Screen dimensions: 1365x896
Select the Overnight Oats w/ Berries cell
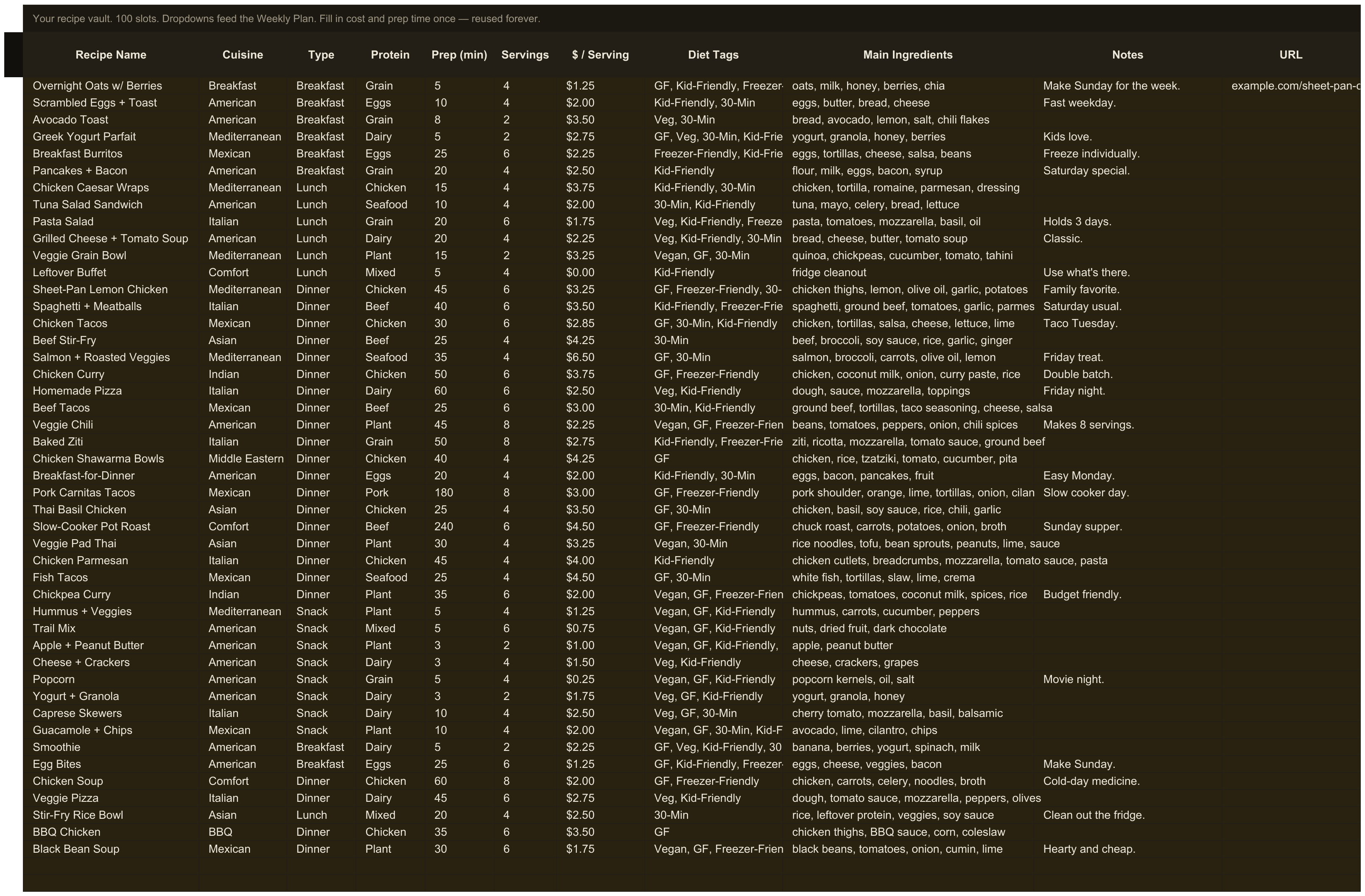coord(111,86)
